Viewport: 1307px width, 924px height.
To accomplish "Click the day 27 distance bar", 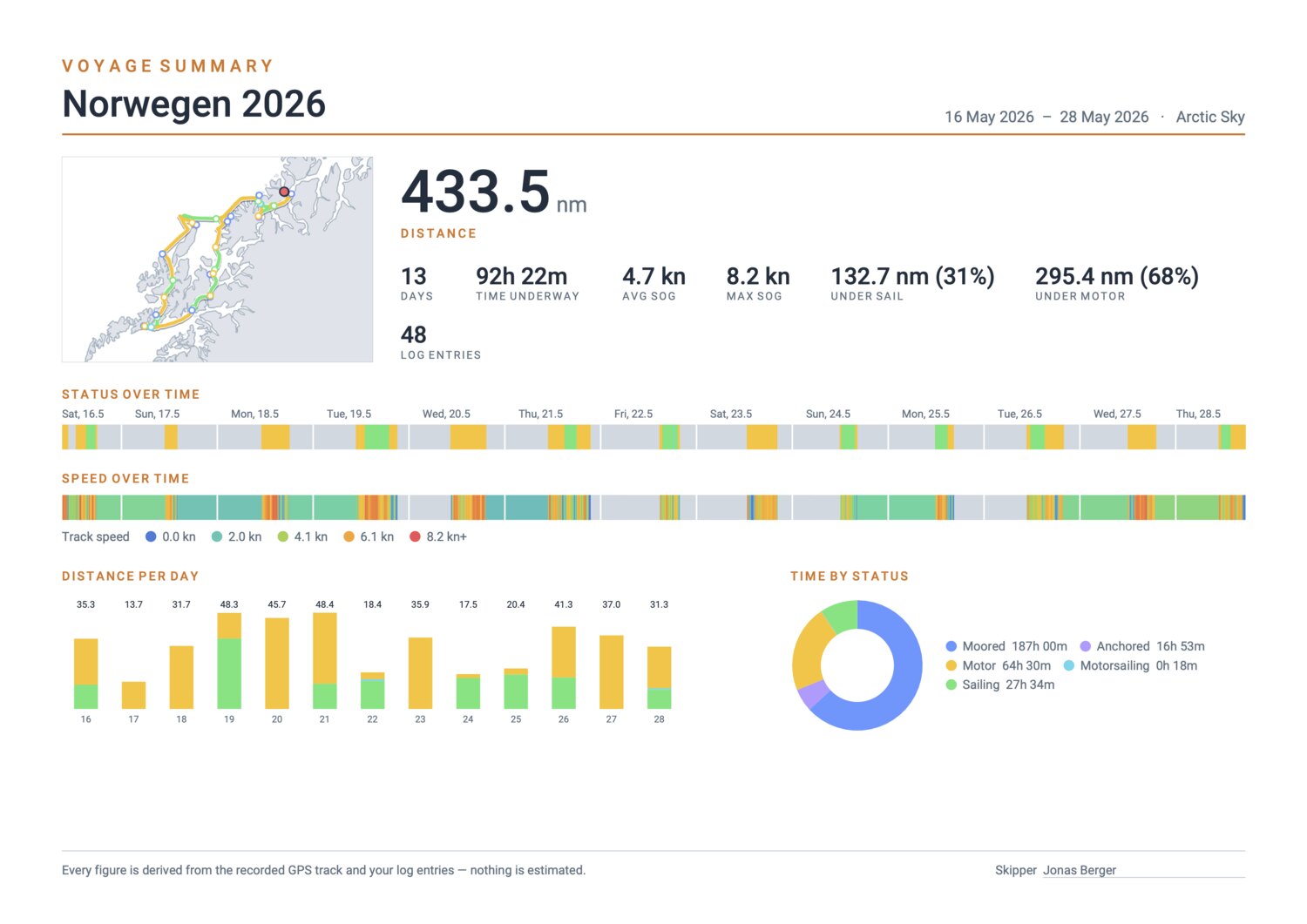I will (612, 671).
